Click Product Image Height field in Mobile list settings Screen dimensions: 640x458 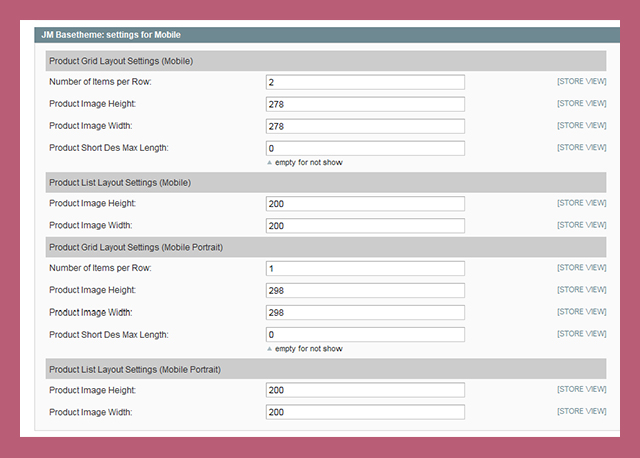pyautogui.click(x=365, y=203)
